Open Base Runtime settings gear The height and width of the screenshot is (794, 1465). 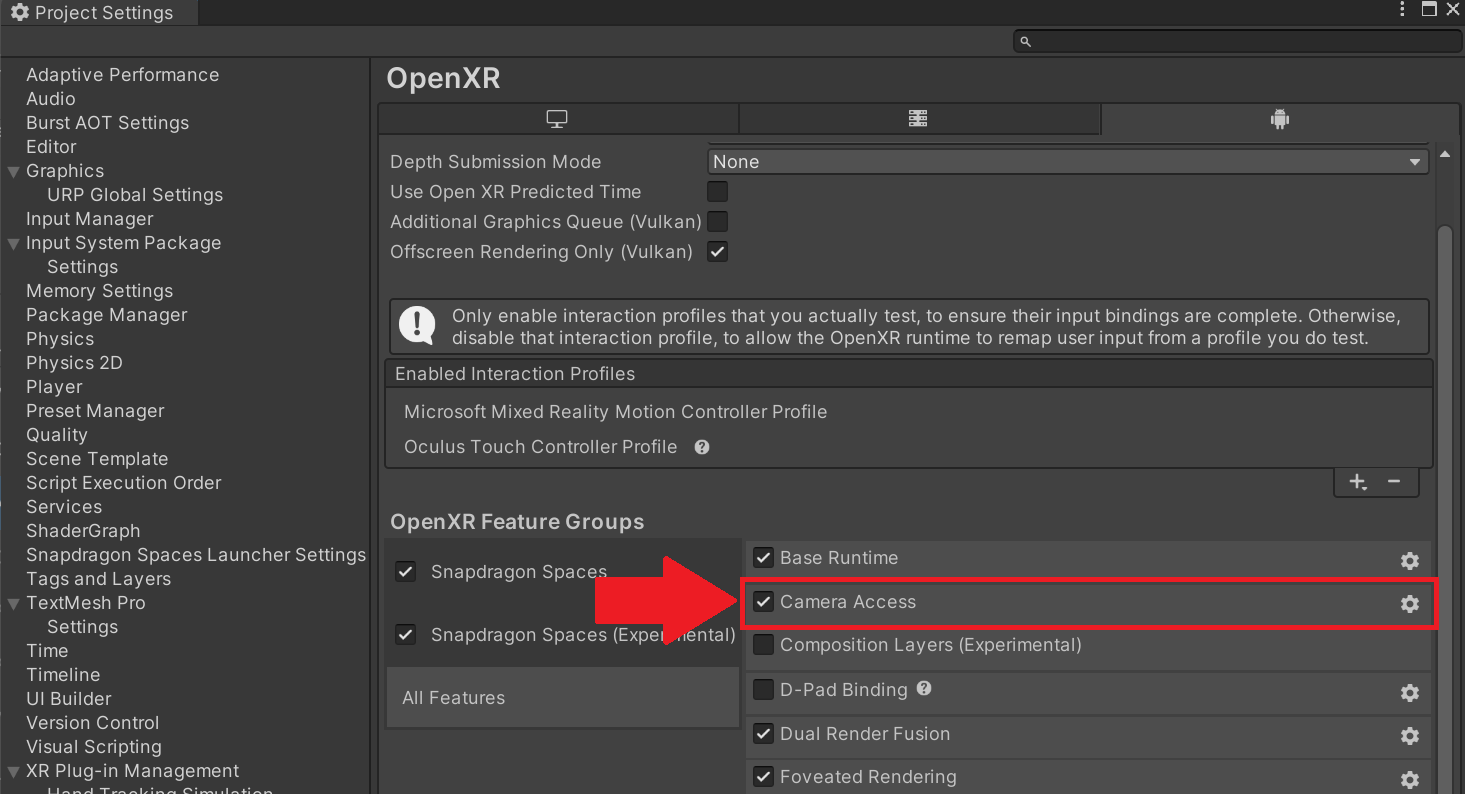tap(1409, 560)
